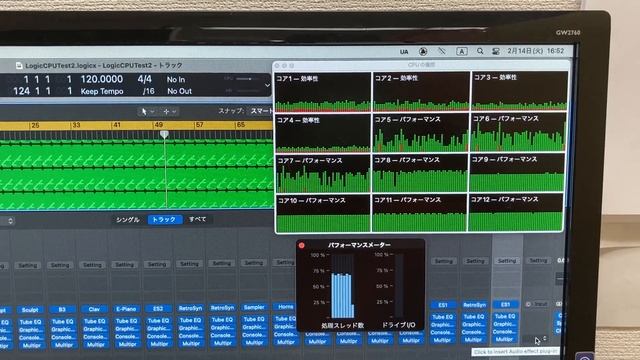
Task: Open the pointer left-click tool menu
Action: tap(147, 111)
